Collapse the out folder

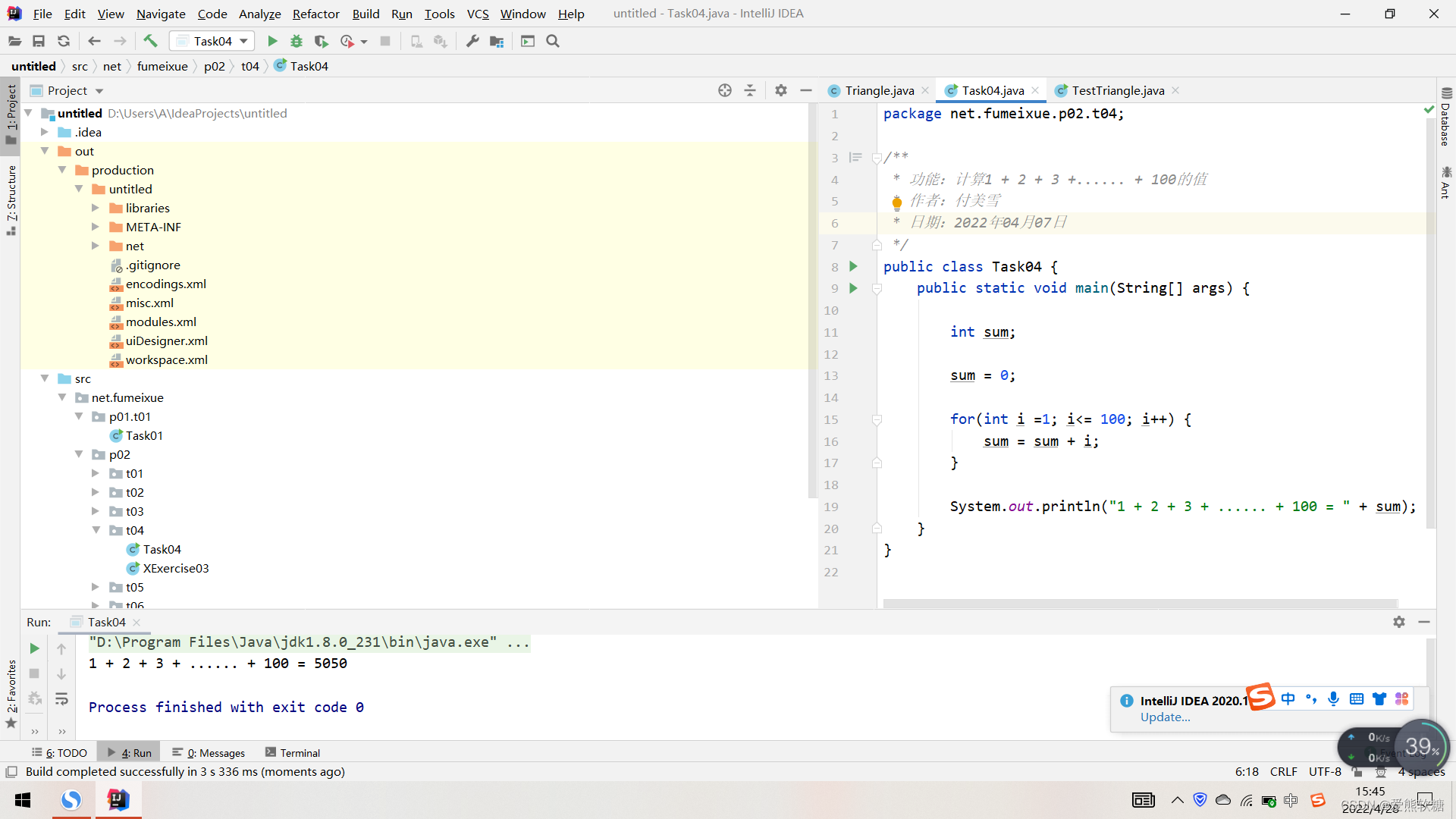(45, 151)
